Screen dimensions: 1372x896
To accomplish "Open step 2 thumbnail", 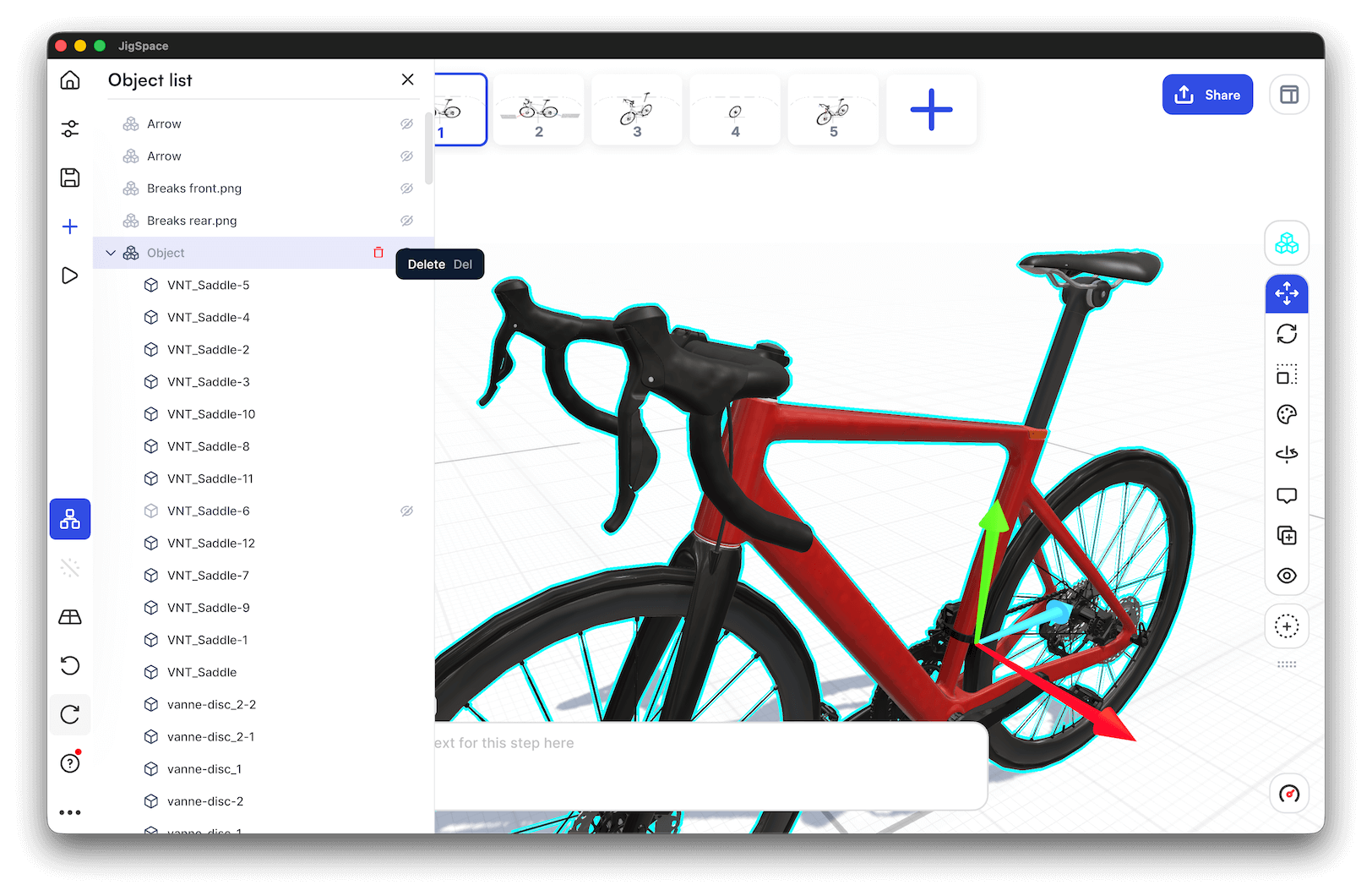I will pos(539,110).
